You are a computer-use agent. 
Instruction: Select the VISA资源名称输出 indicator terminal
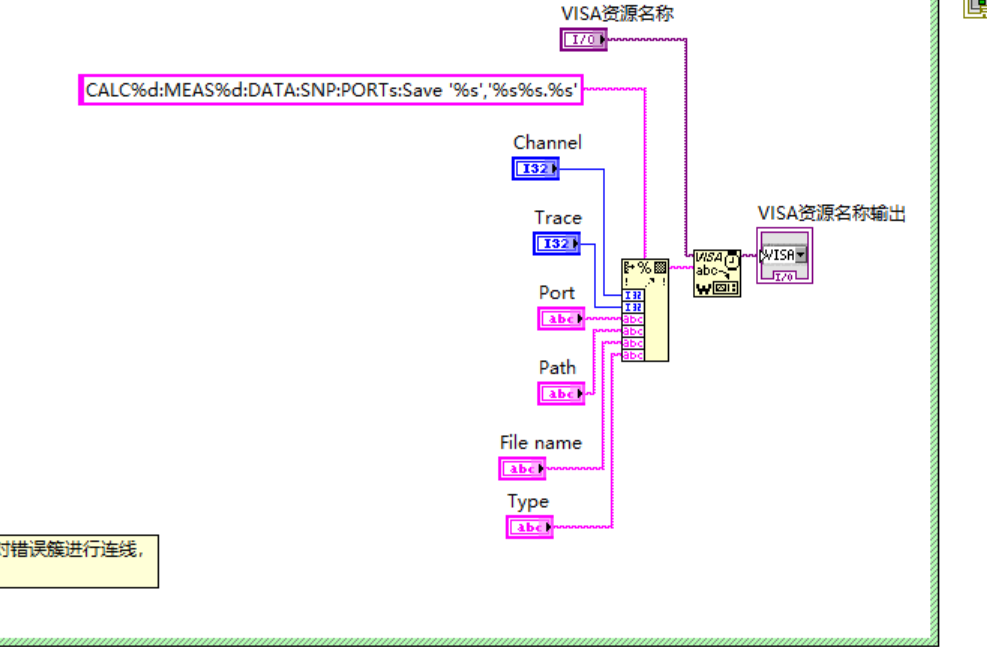pos(784,256)
